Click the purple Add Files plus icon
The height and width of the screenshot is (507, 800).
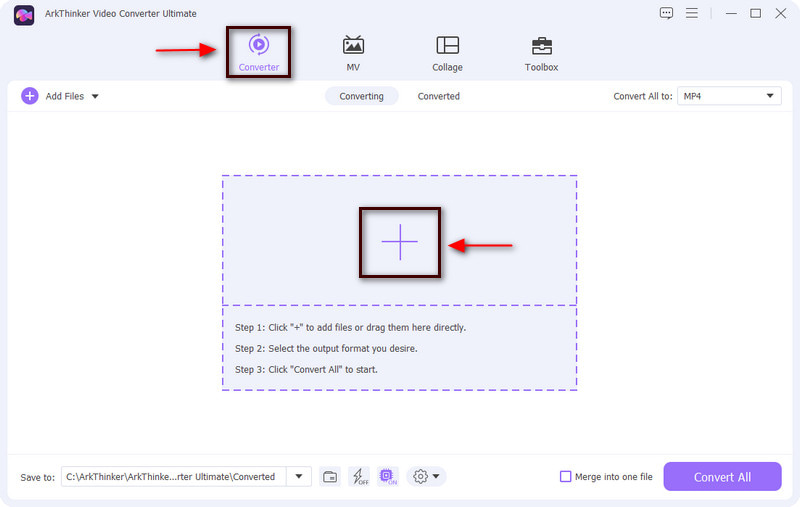[30, 96]
